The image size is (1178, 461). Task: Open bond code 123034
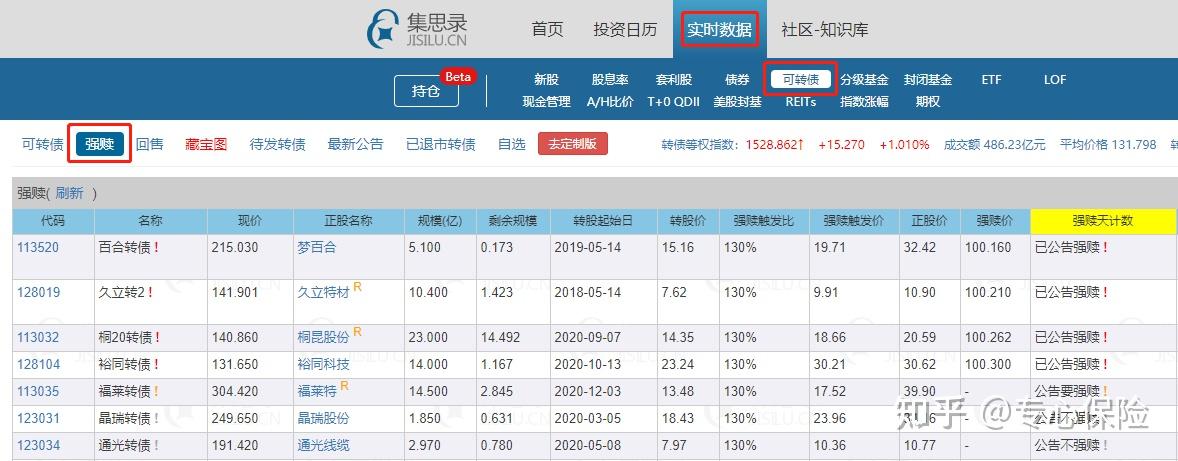click(38, 445)
